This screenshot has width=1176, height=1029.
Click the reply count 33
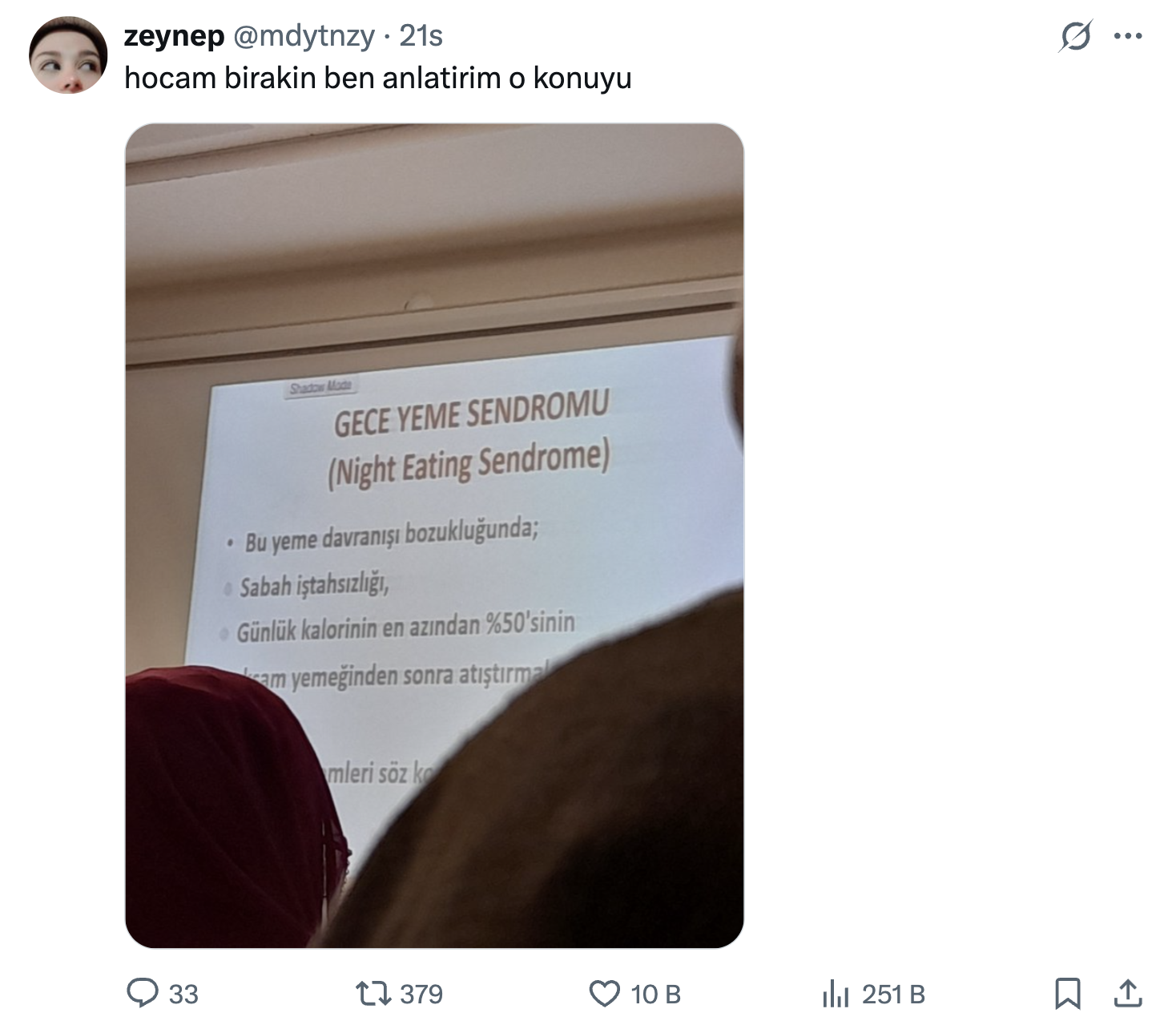coord(183,995)
